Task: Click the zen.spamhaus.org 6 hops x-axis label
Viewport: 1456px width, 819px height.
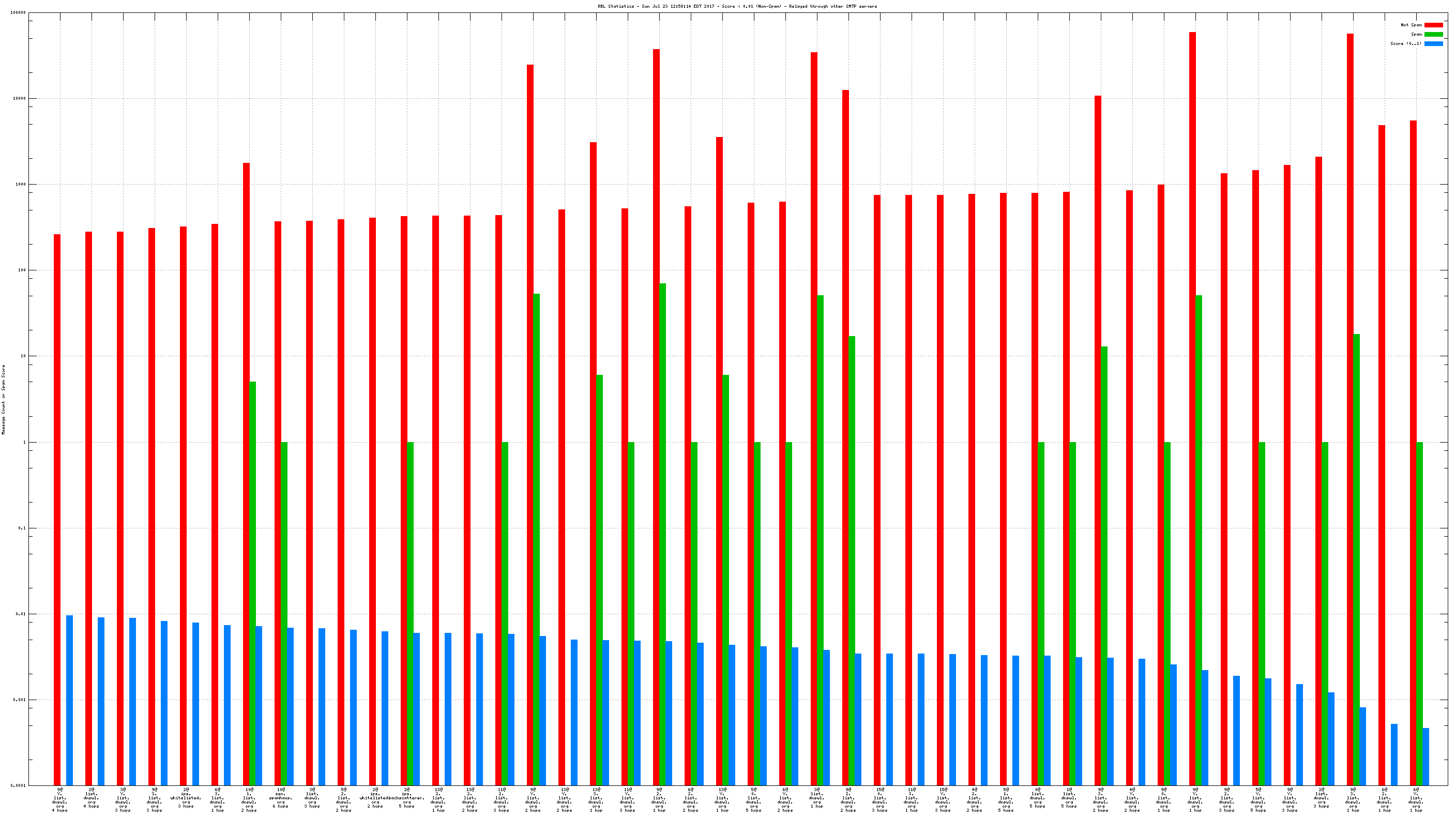Action: coord(280,799)
